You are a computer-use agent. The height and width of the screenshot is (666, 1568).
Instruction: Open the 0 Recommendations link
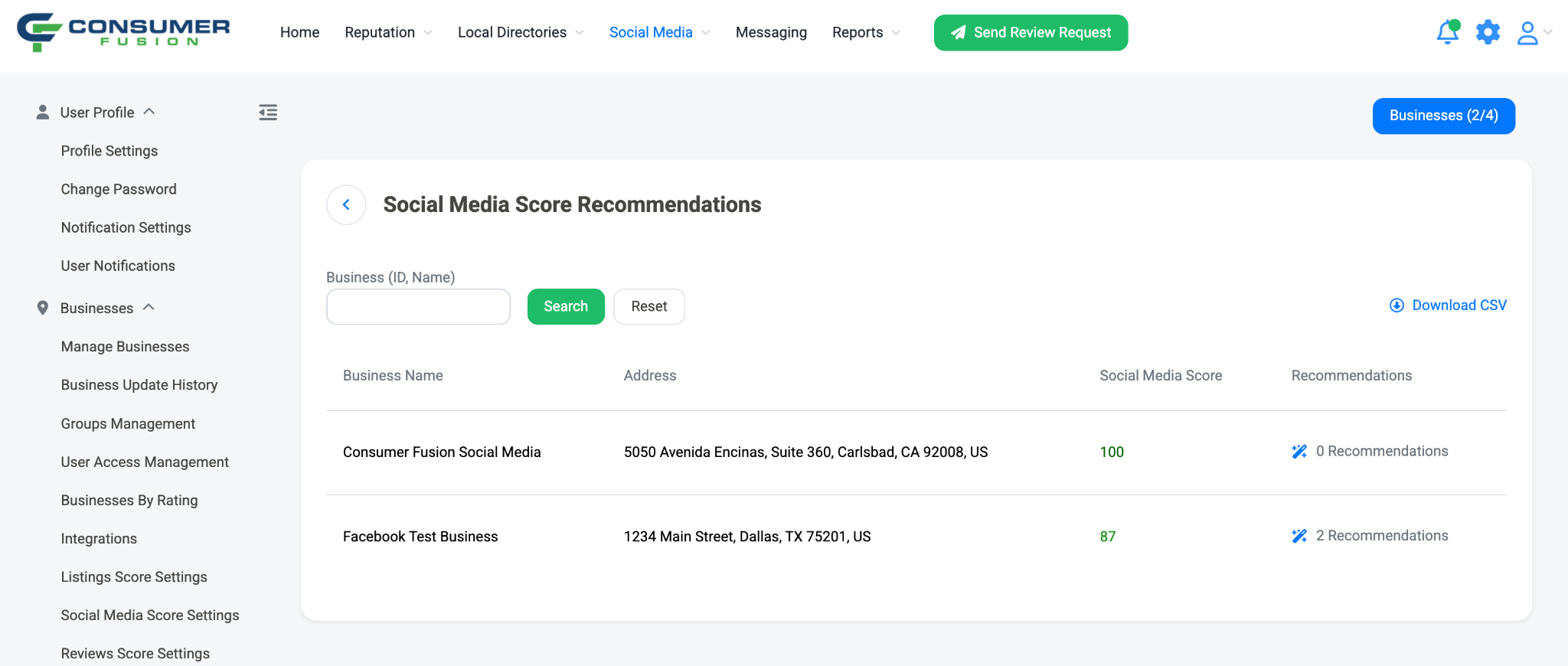[1382, 452]
